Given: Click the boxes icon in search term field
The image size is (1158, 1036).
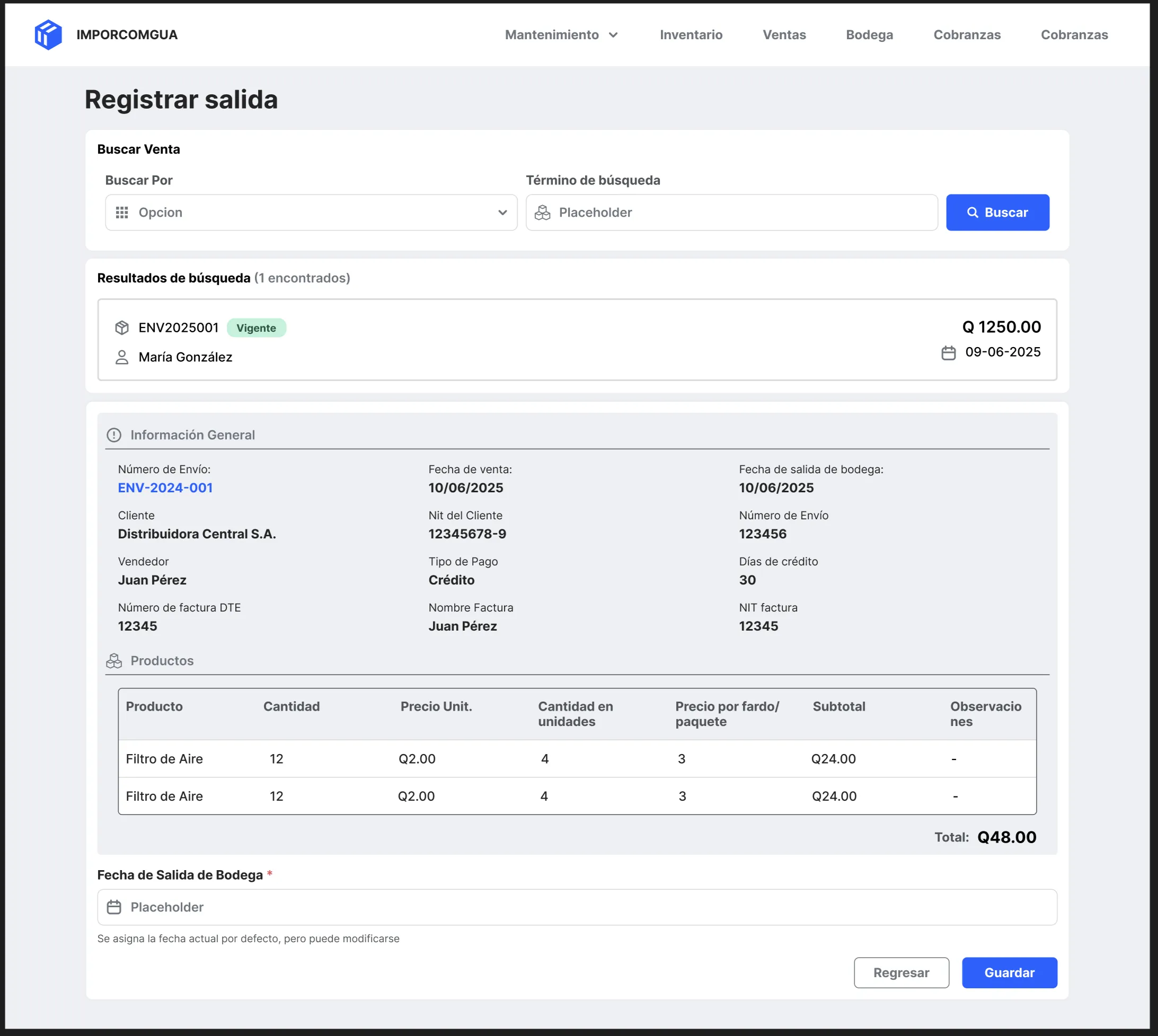Looking at the screenshot, I should point(542,212).
